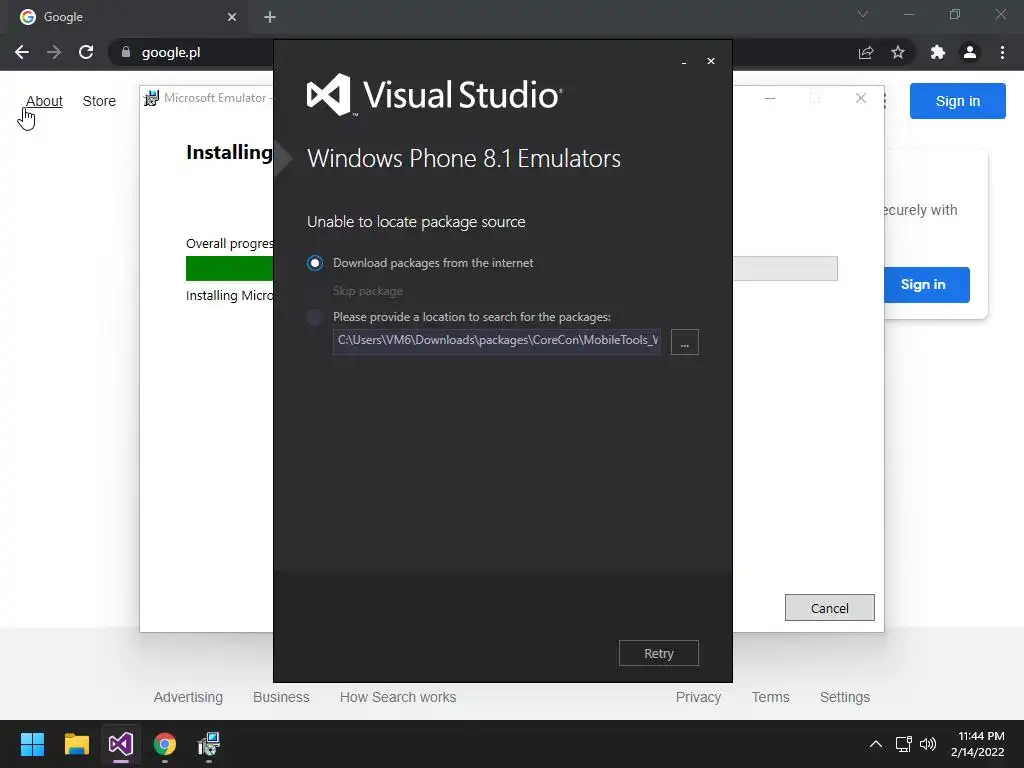Open Chrome profile avatar menu
The image size is (1024, 768).
[970, 52]
